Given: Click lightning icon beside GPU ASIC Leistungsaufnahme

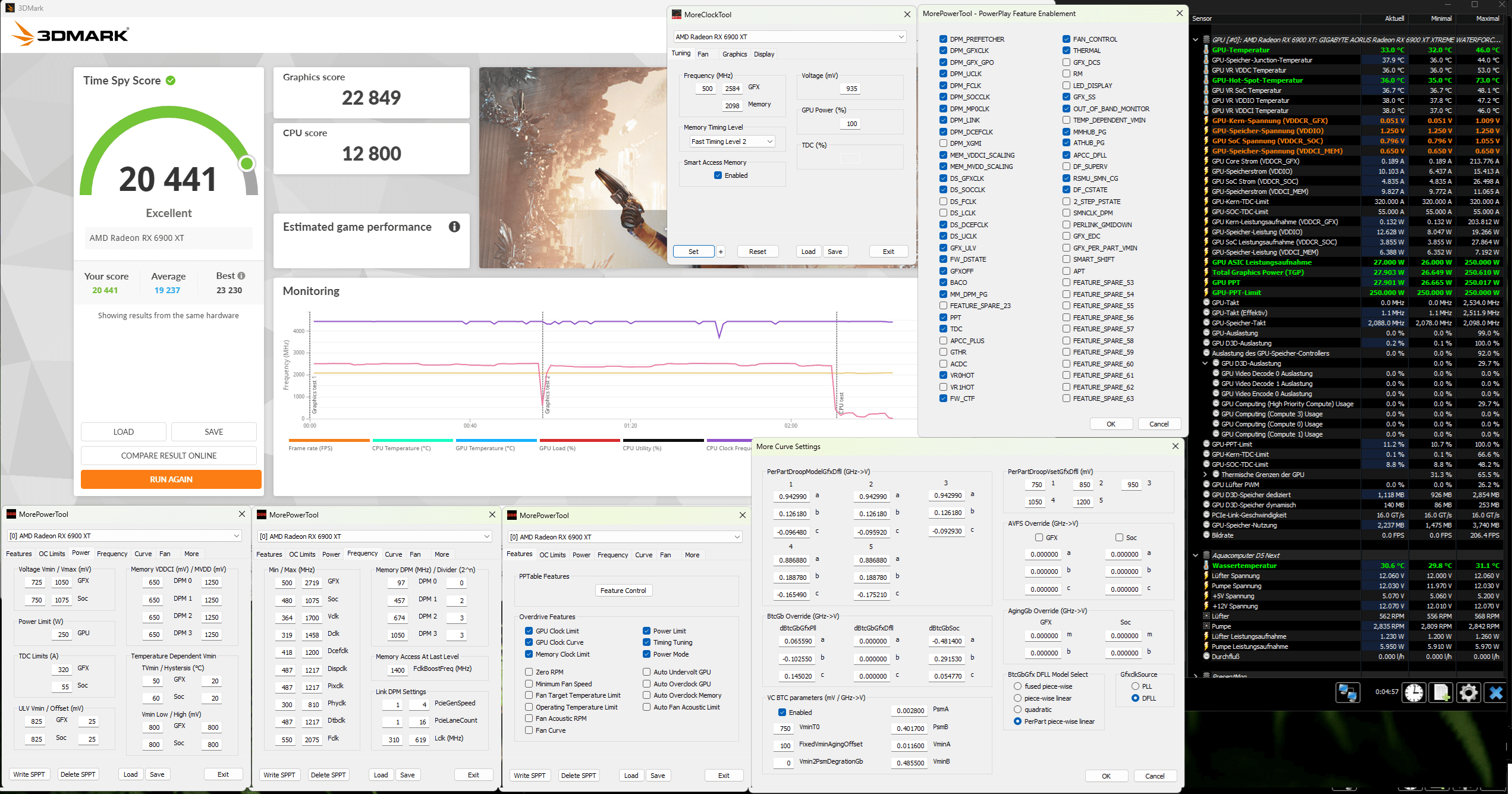Looking at the screenshot, I should (x=1206, y=262).
